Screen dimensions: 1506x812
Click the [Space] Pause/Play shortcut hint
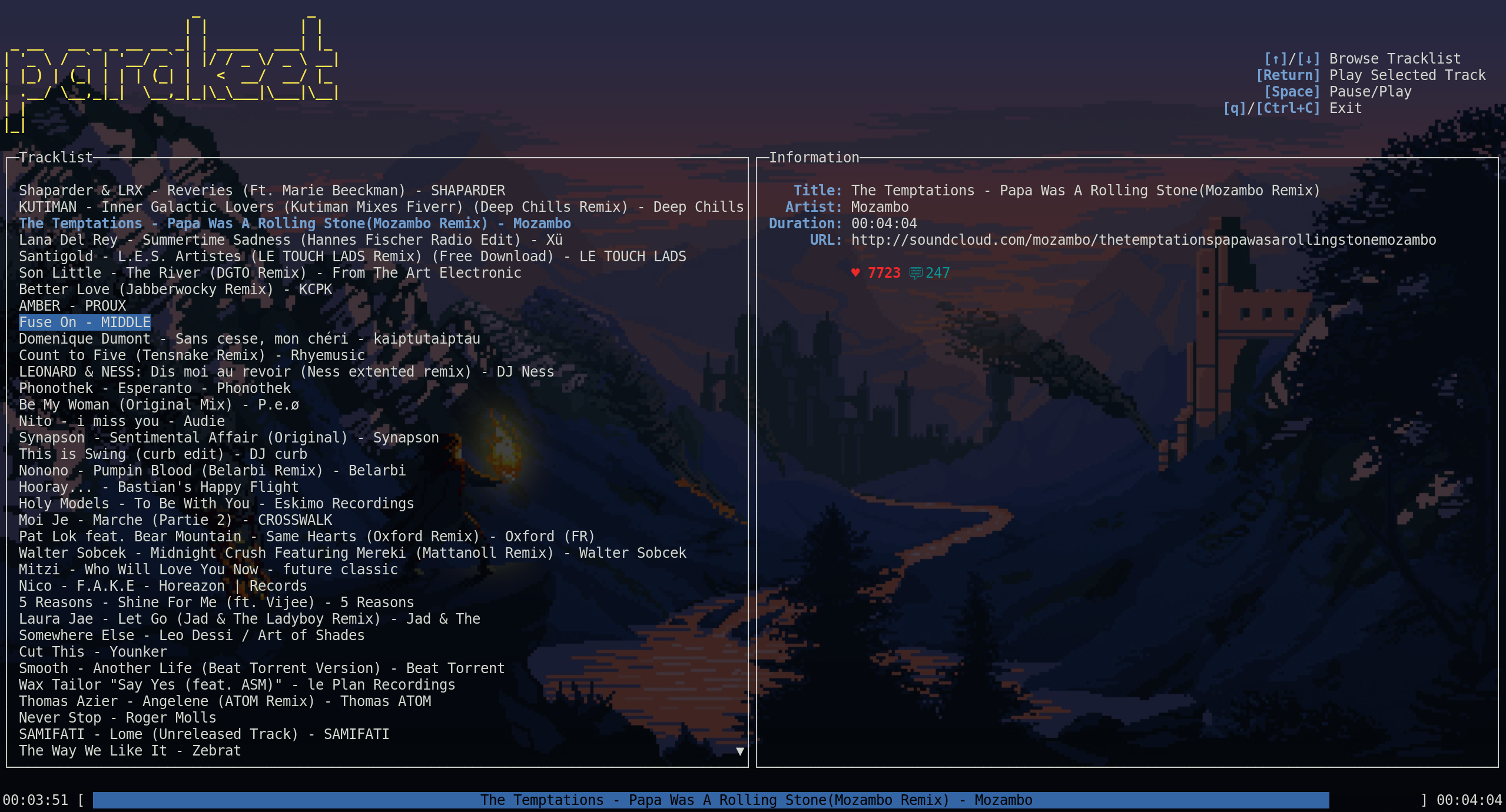[1338, 92]
